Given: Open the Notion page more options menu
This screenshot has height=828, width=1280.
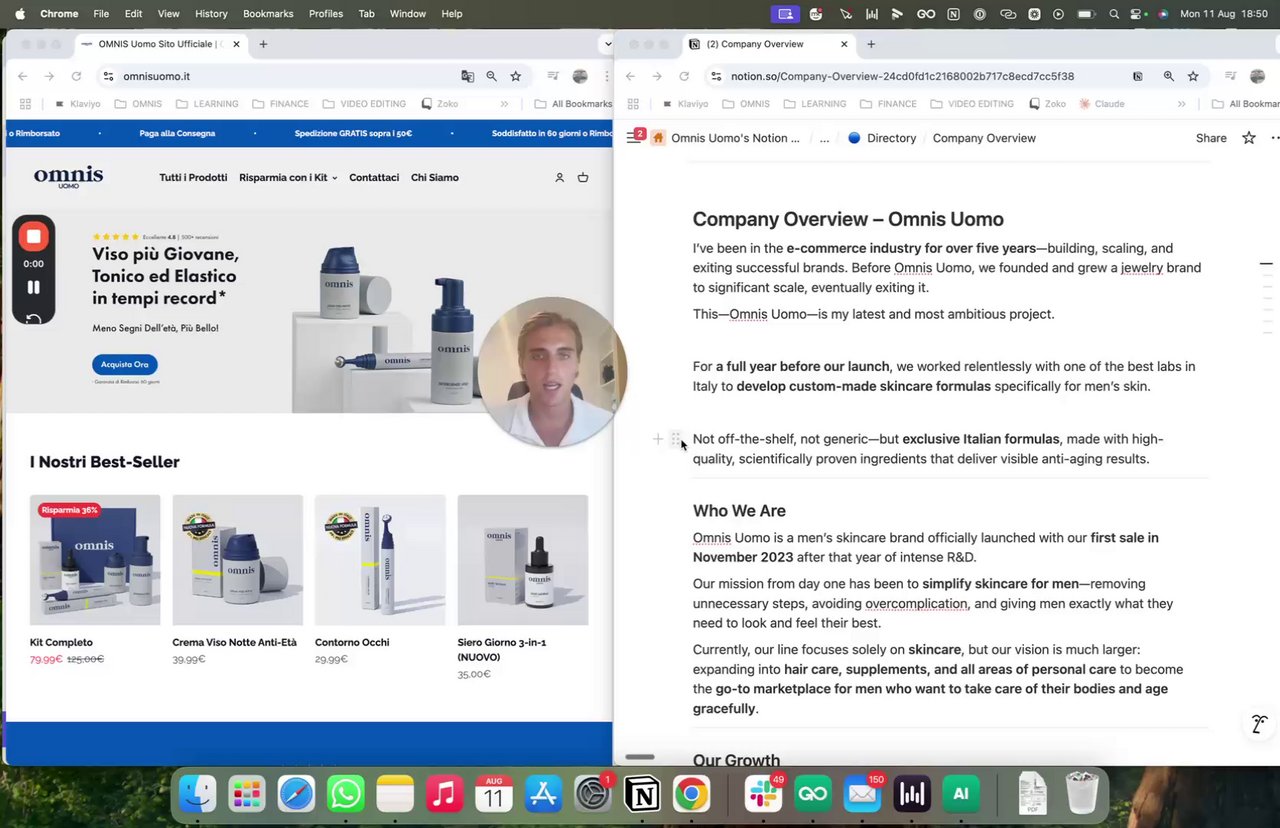Looking at the screenshot, I should 1274,138.
